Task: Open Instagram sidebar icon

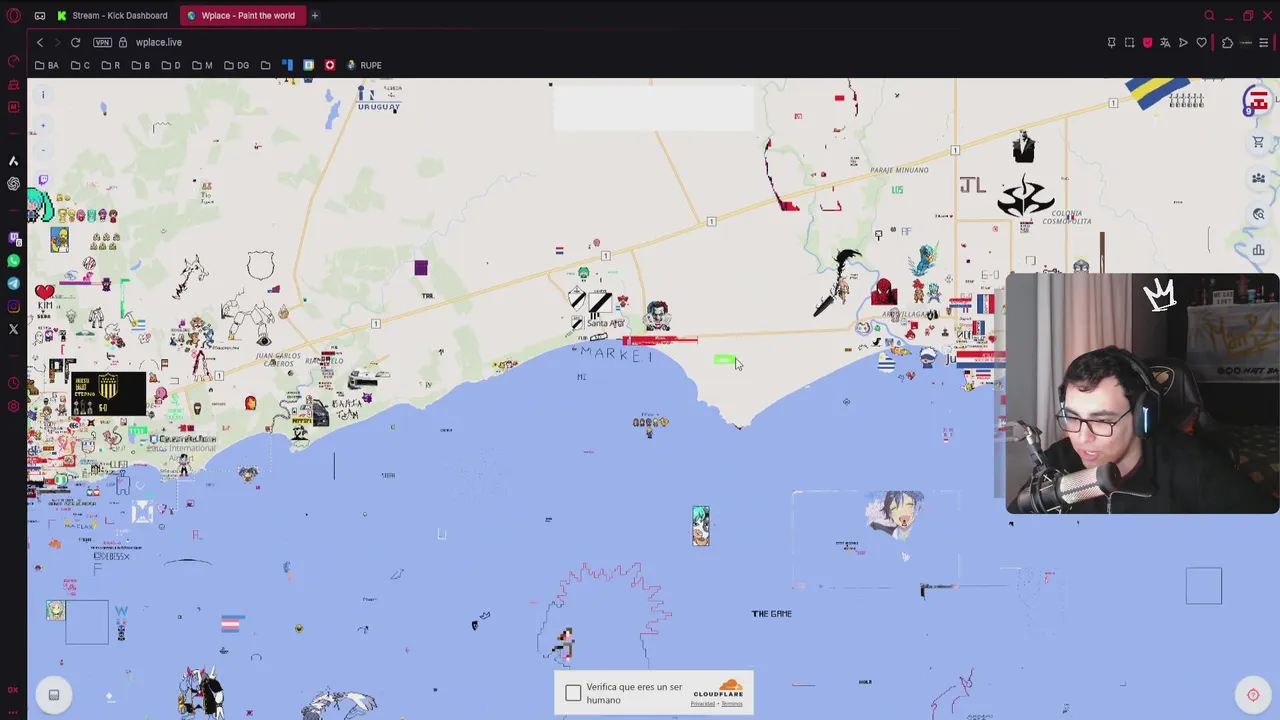Action: tap(14, 307)
